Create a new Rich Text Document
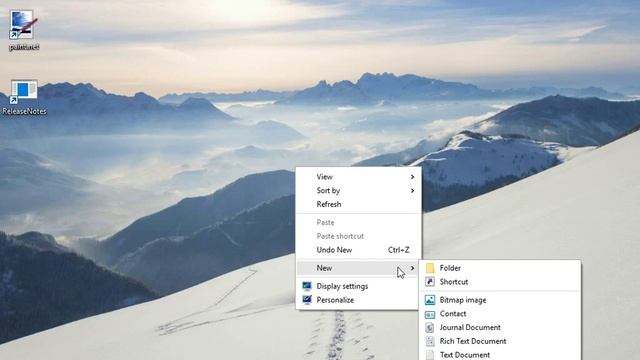This screenshot has height=360, width=640. point(500,341)
